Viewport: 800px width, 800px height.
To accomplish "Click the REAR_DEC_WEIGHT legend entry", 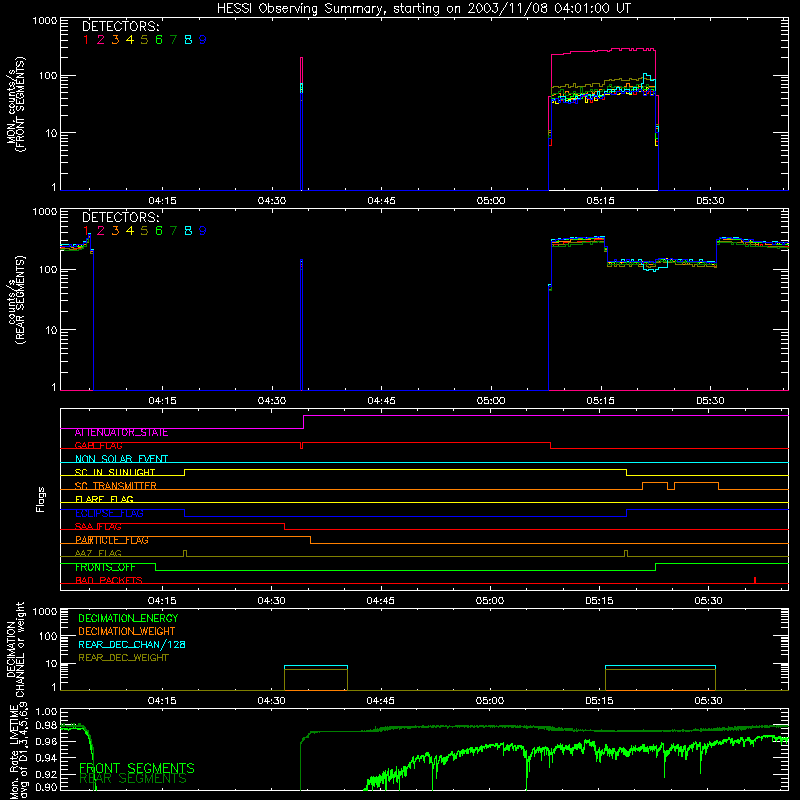I will click(x=123, y=658).
